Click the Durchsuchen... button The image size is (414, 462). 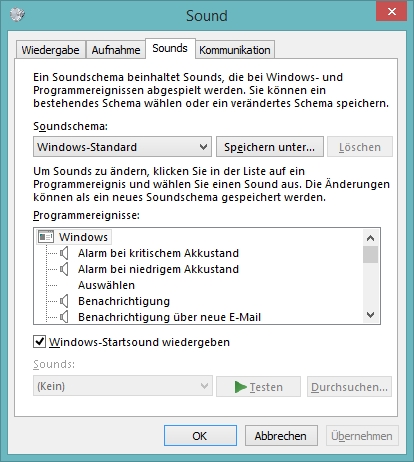coord(349,387)
